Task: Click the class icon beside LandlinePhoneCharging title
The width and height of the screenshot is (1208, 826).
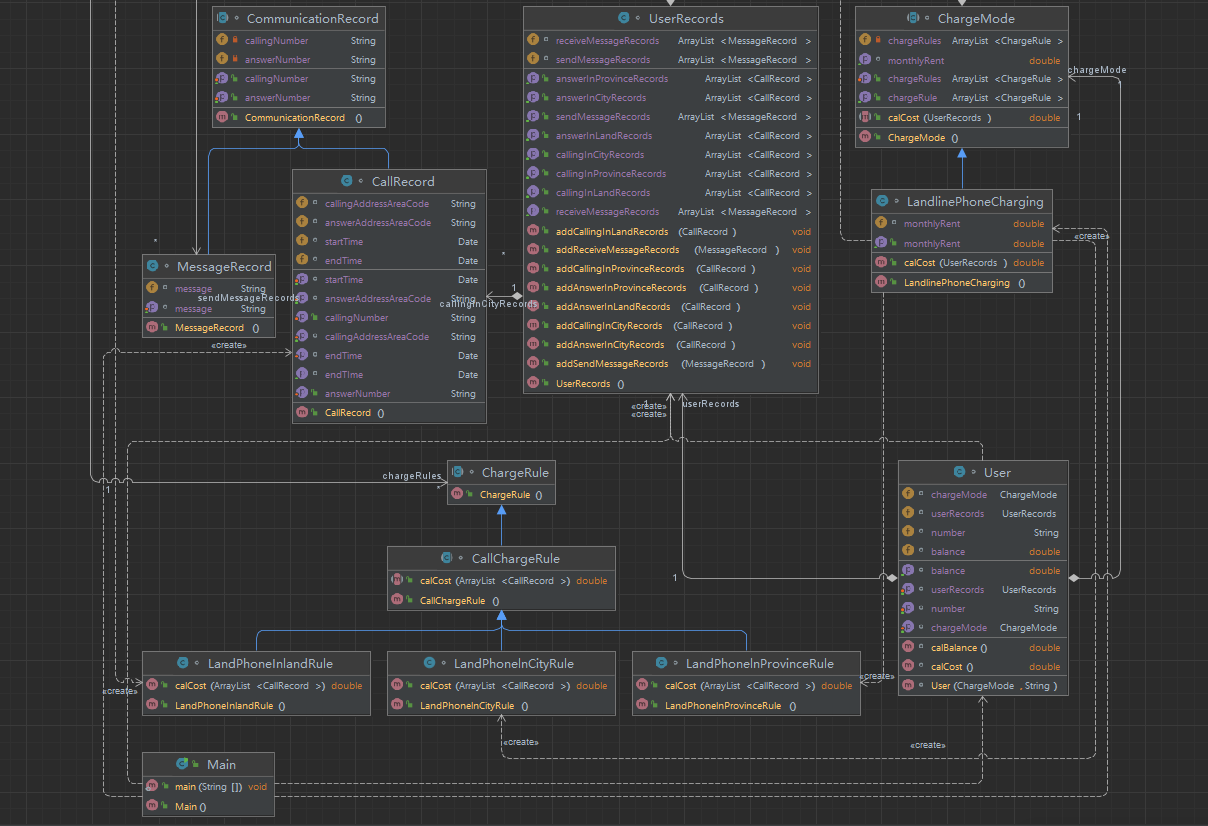Action: (883, 201)
